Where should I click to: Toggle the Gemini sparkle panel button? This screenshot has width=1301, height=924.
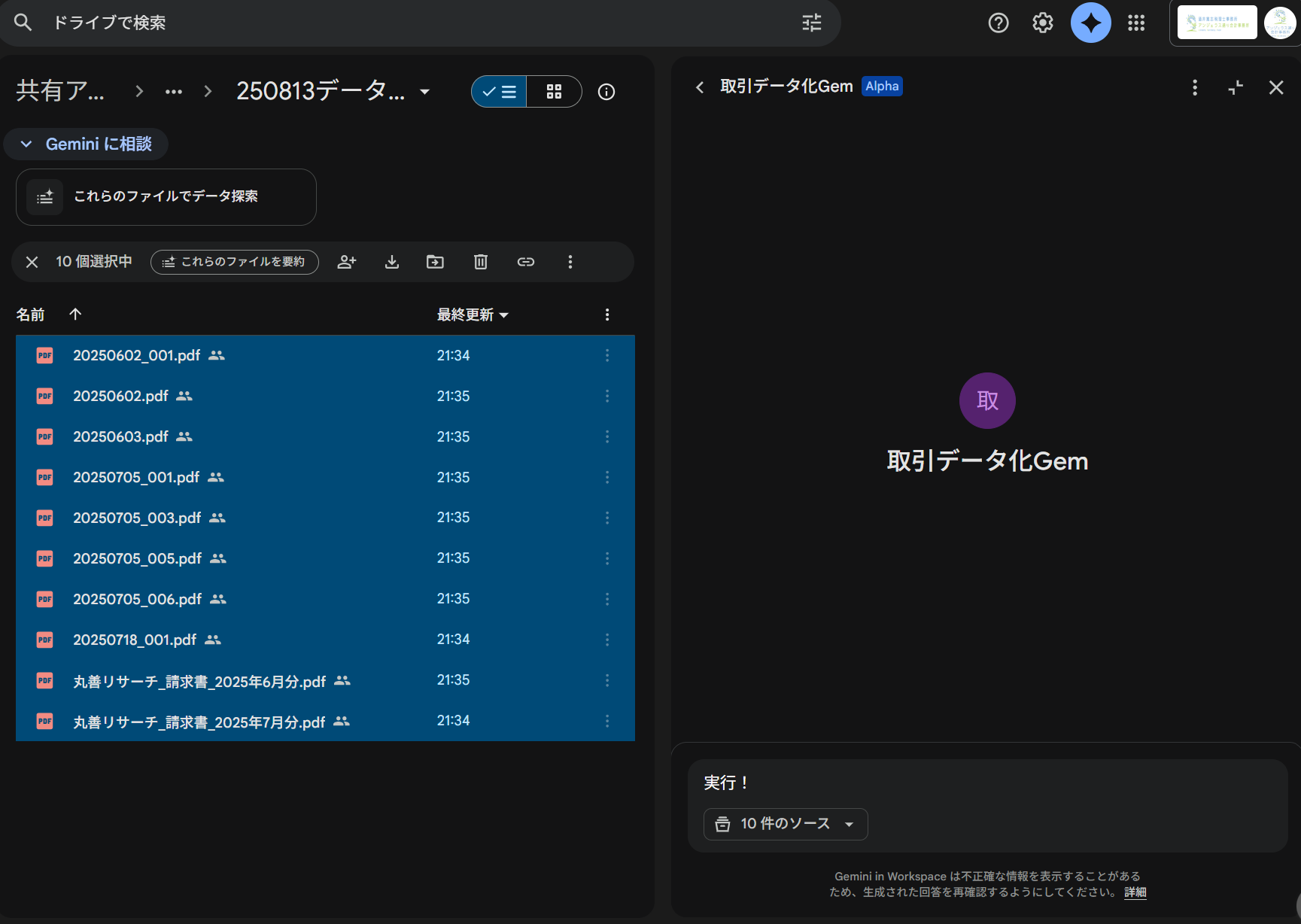pyautogui.click(x=1090, y=23)
